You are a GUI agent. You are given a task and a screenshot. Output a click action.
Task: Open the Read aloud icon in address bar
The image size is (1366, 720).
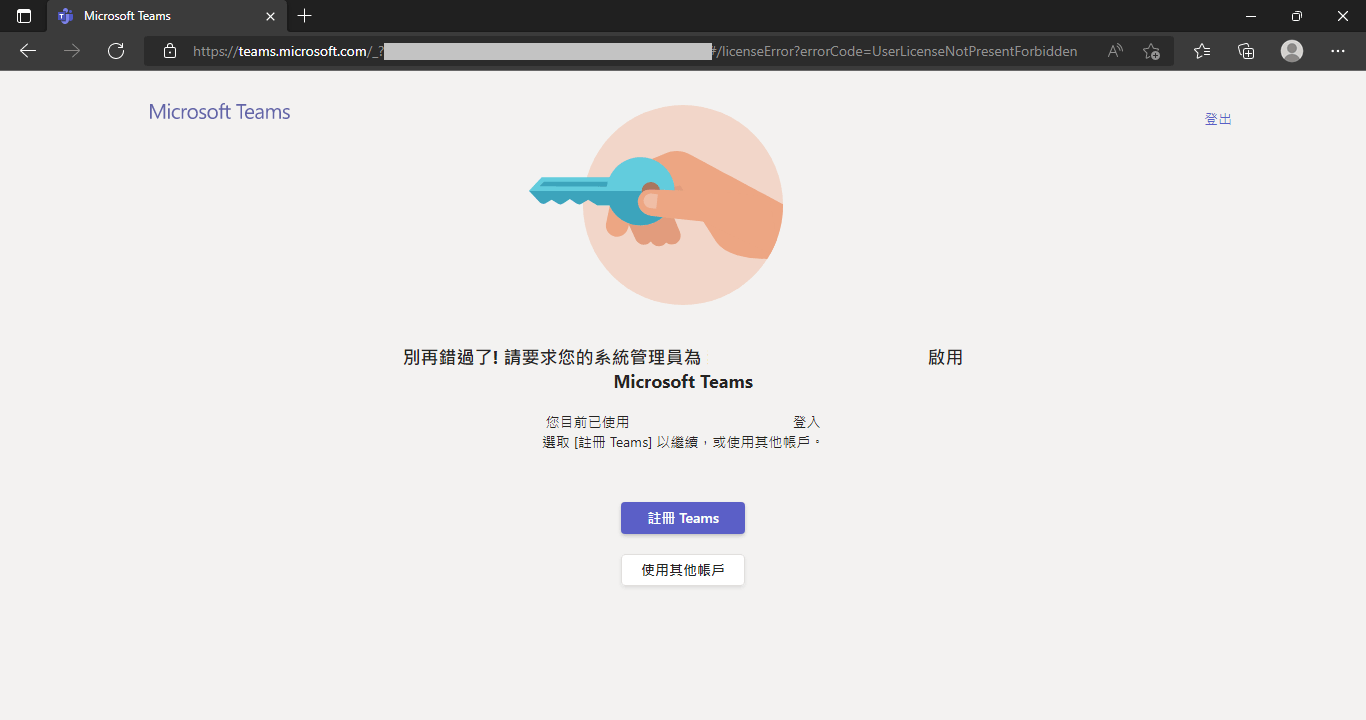point(1115,51)
